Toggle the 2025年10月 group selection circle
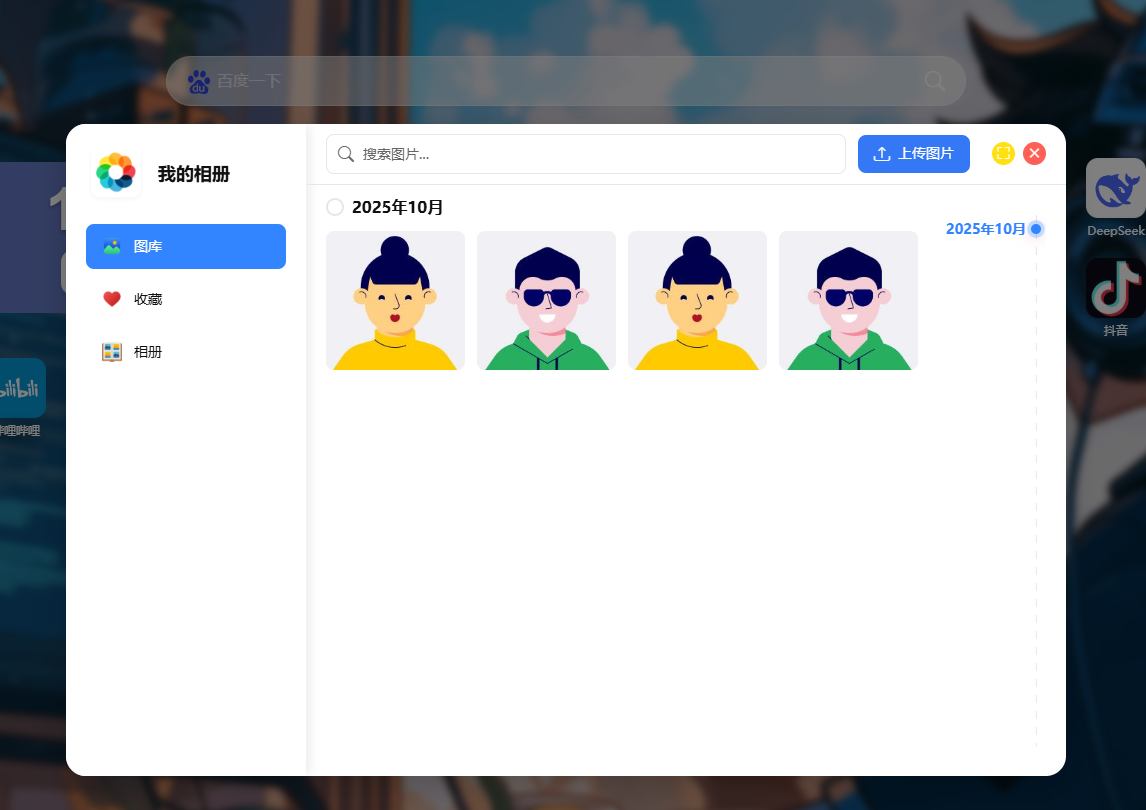This screenshot has width=1146, height=810. pyautogui.click(x=335, y=207)
